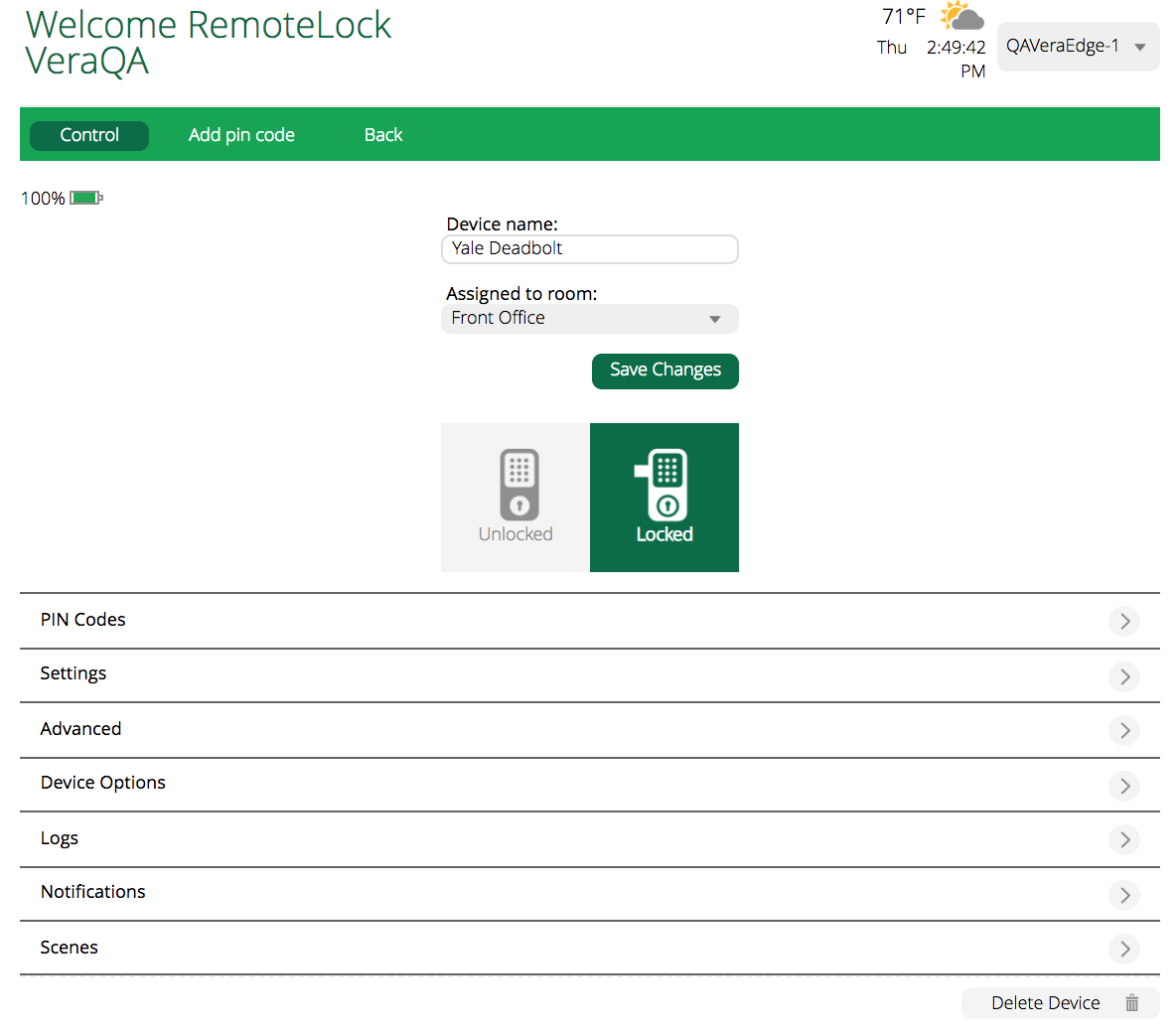Image resolution: width=1176 pixels, height=1033 pixels.
Task: Click the chevron icon next to Device Options
Action: (x=1123, y=786)
